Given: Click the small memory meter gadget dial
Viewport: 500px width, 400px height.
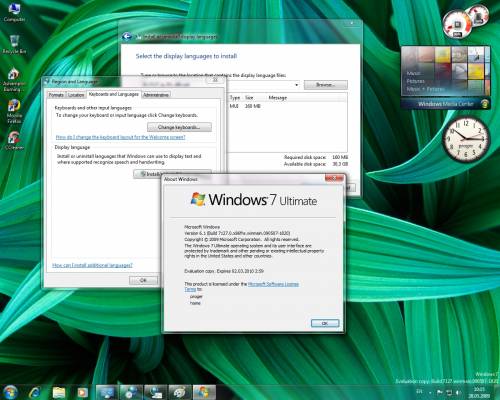Looking at the screenshot, I should click(478, 15).
